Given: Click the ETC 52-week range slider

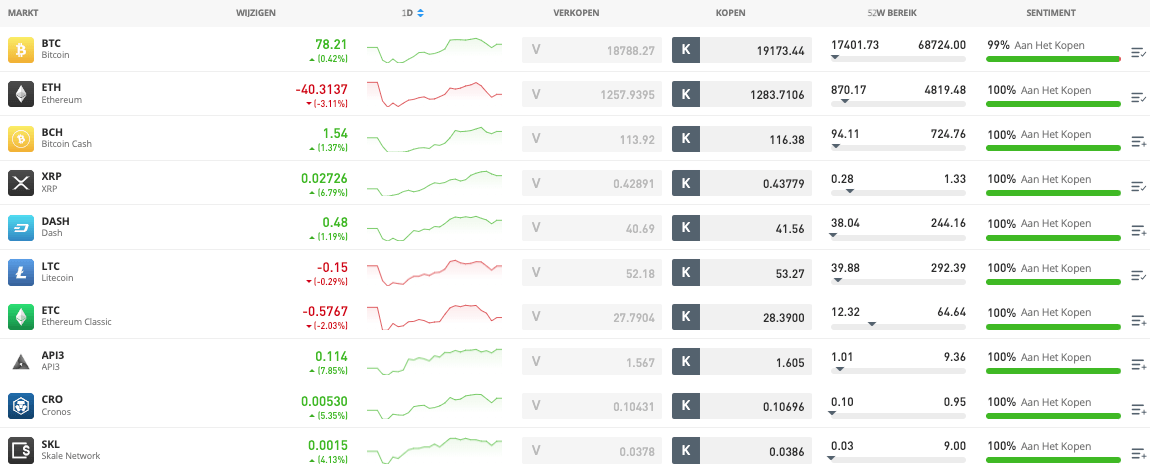Looking at the screenshot, I should [x=898, y=326].
